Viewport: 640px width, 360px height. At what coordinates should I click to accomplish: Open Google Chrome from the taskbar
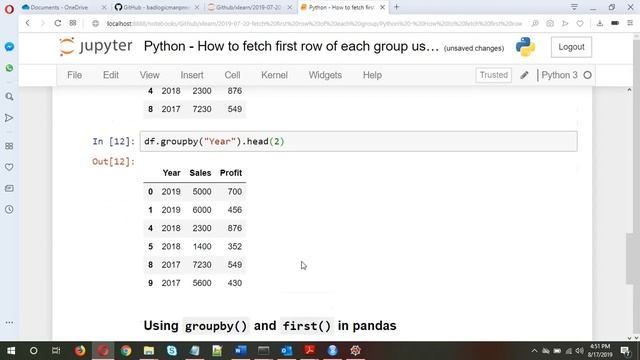click(x=126, y=351)
